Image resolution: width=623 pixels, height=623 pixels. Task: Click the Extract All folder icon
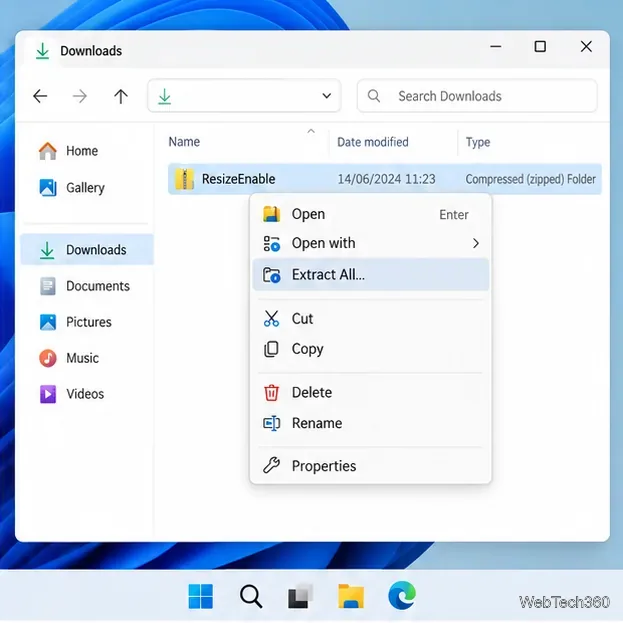coord(272,275)
